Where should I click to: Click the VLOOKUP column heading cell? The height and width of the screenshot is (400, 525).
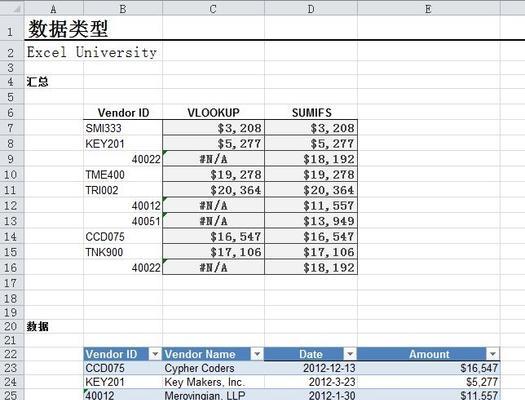[x=213, y=112]
